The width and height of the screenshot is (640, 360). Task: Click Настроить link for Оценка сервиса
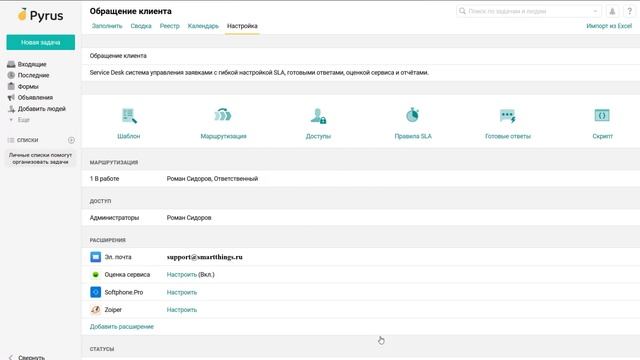pyautogui.click(x=182, y=275)
